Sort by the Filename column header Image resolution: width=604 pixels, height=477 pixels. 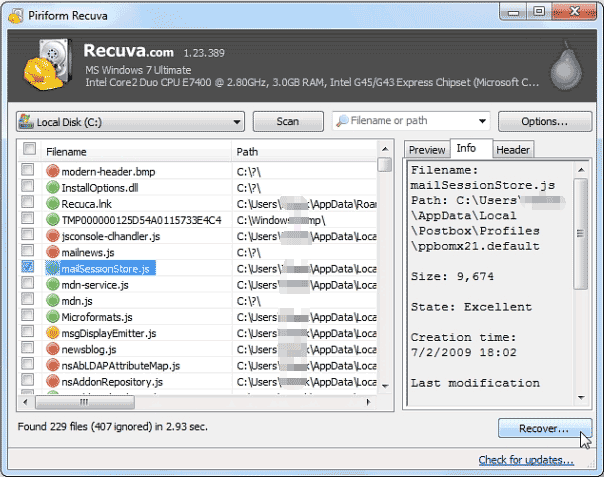pos(137,152)
